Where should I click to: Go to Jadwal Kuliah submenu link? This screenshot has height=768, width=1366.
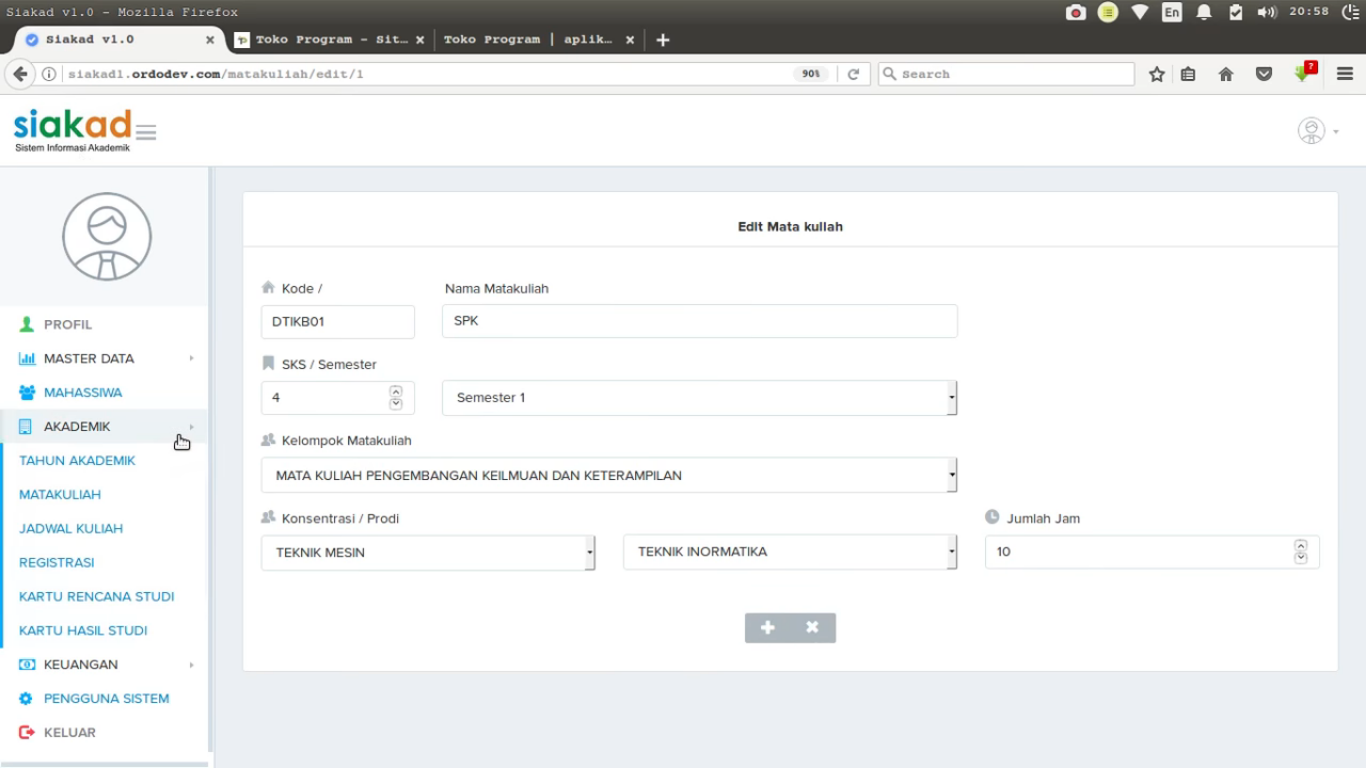point(71,528)
